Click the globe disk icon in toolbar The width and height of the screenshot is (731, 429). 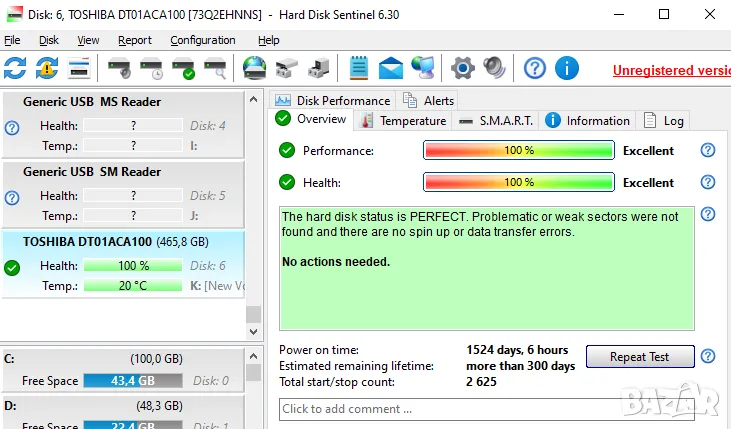point(254,68)
